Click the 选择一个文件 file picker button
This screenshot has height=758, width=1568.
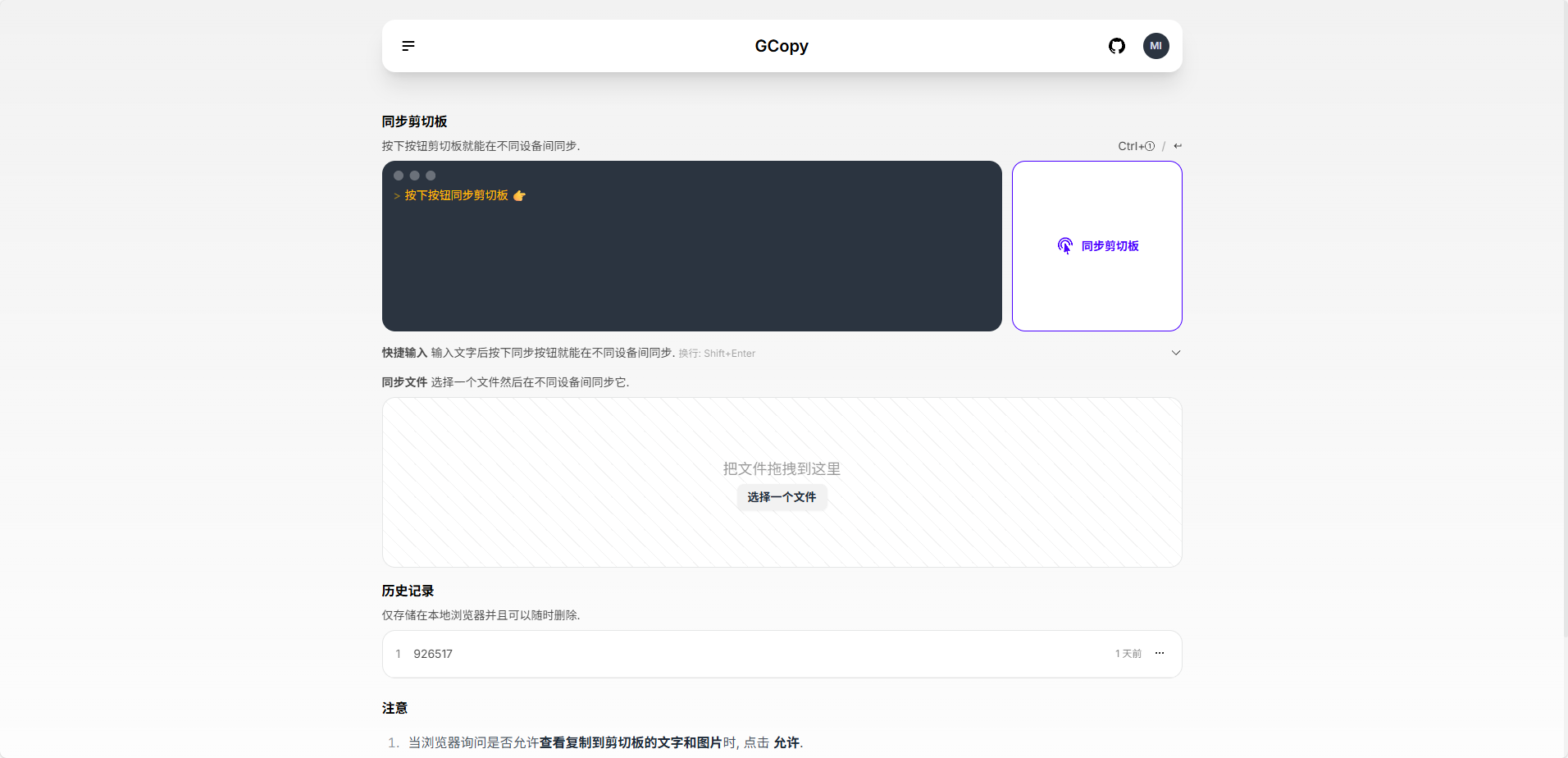[x=782, y=497]
